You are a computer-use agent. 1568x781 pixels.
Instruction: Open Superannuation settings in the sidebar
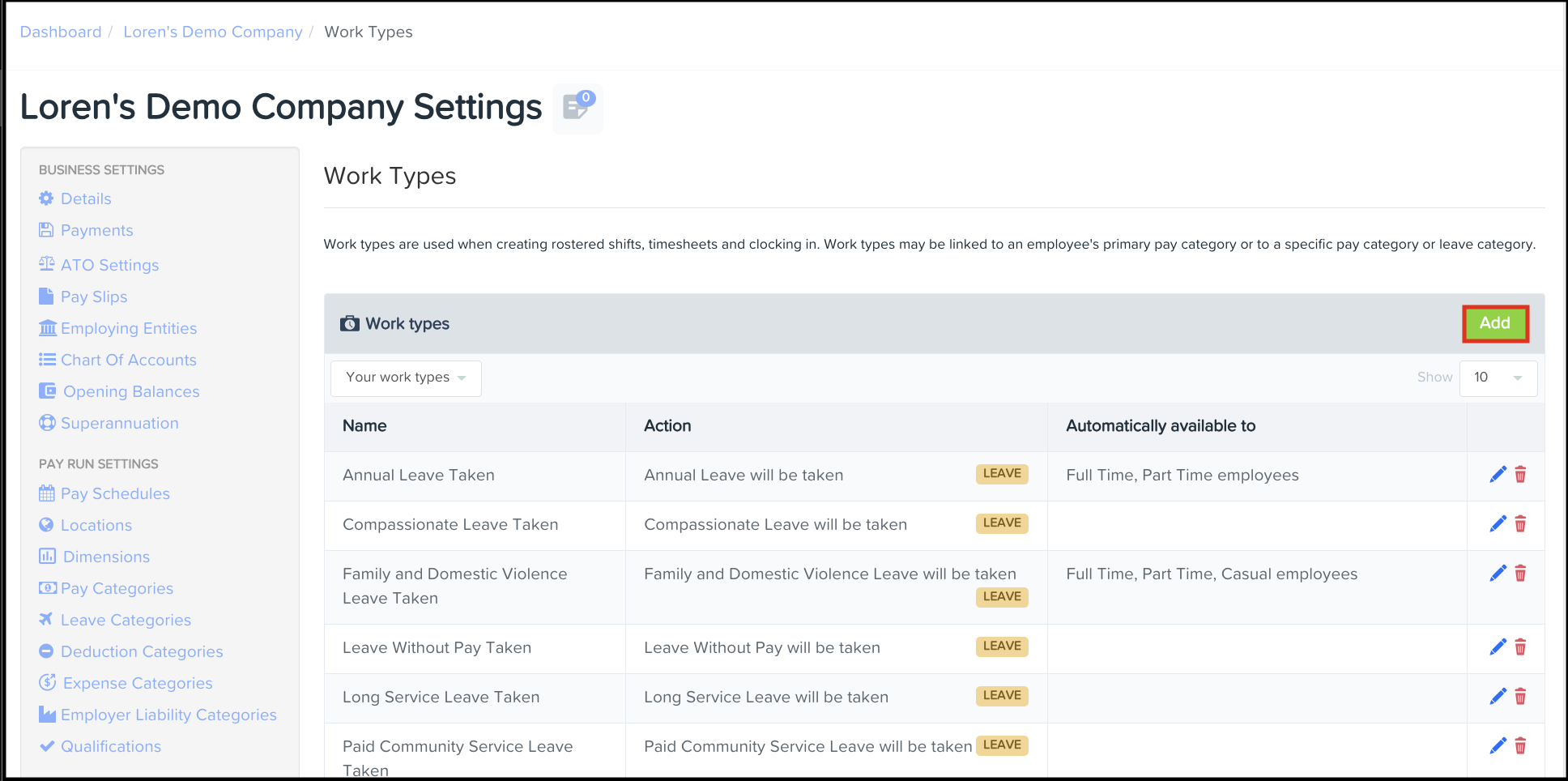coord(119,424)
